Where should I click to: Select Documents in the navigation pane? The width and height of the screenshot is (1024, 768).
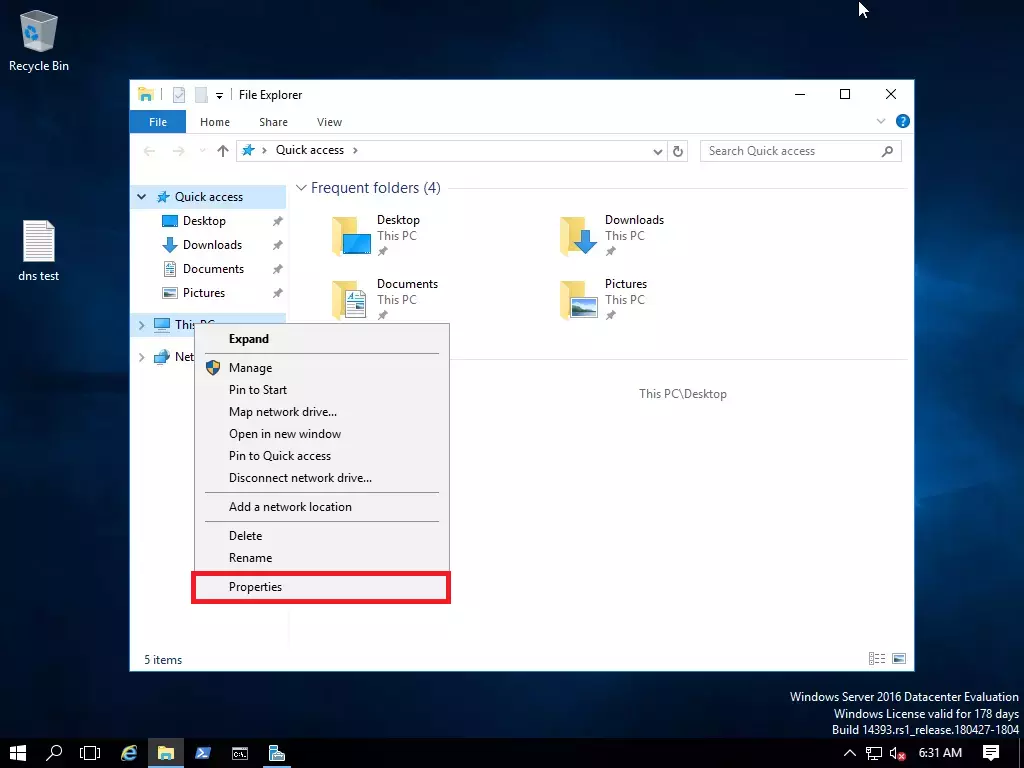click(213, 269)
